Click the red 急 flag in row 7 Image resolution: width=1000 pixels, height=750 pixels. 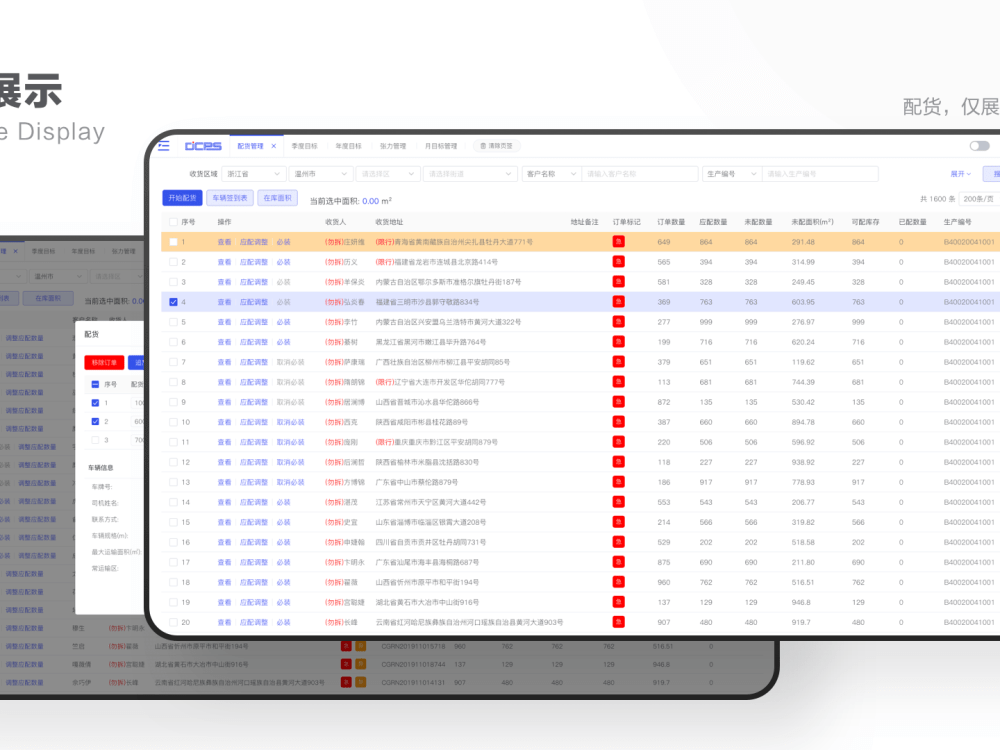[x=618, y=362]
